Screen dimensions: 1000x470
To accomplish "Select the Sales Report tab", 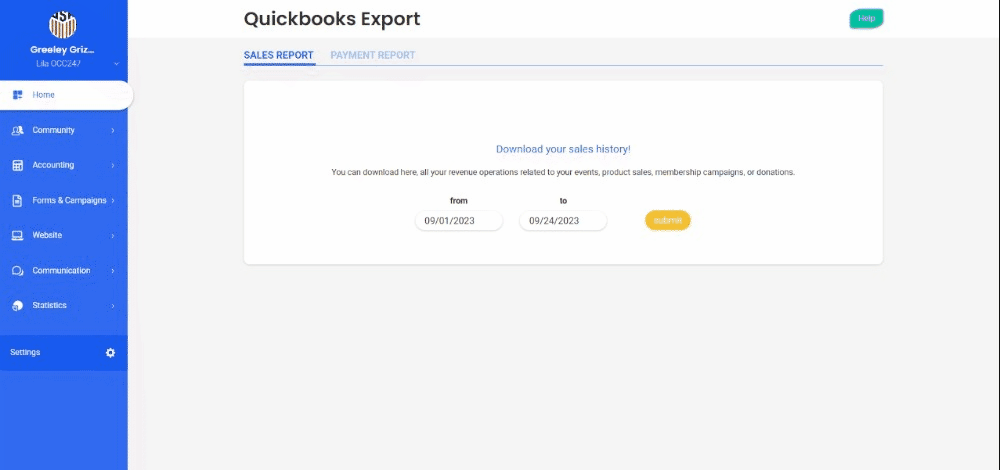I will click(278, 55).
